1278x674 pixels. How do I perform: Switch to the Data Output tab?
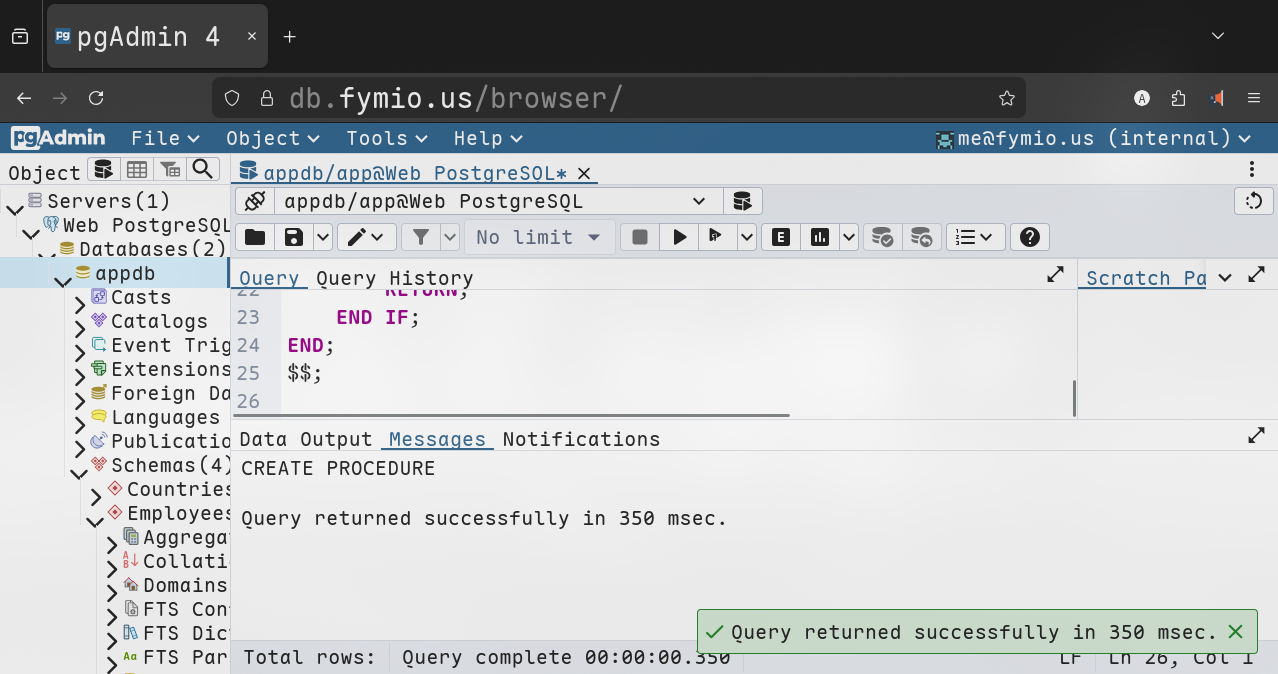(x=306, y=439)
